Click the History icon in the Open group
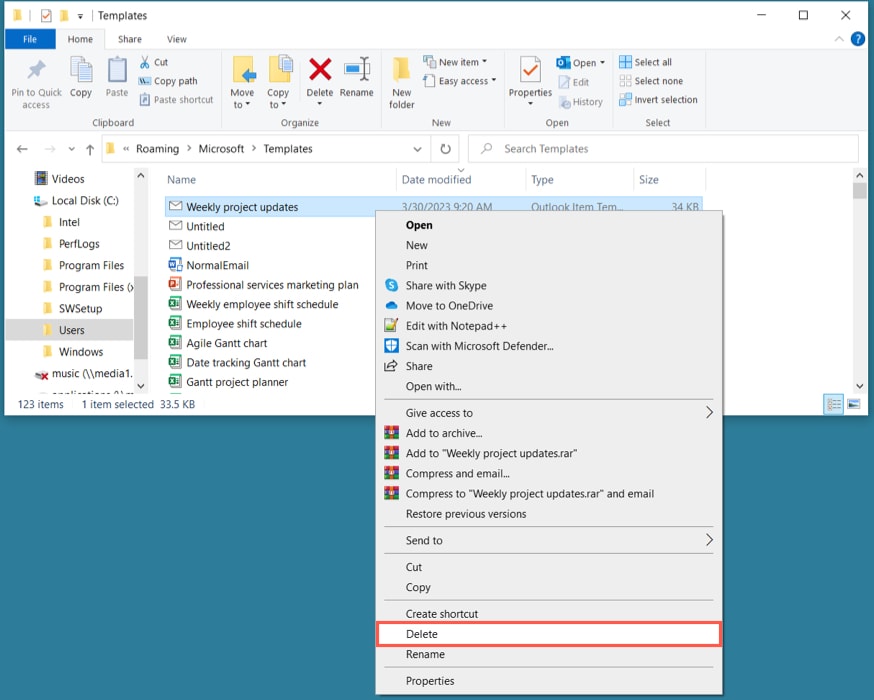 [590, 101]
